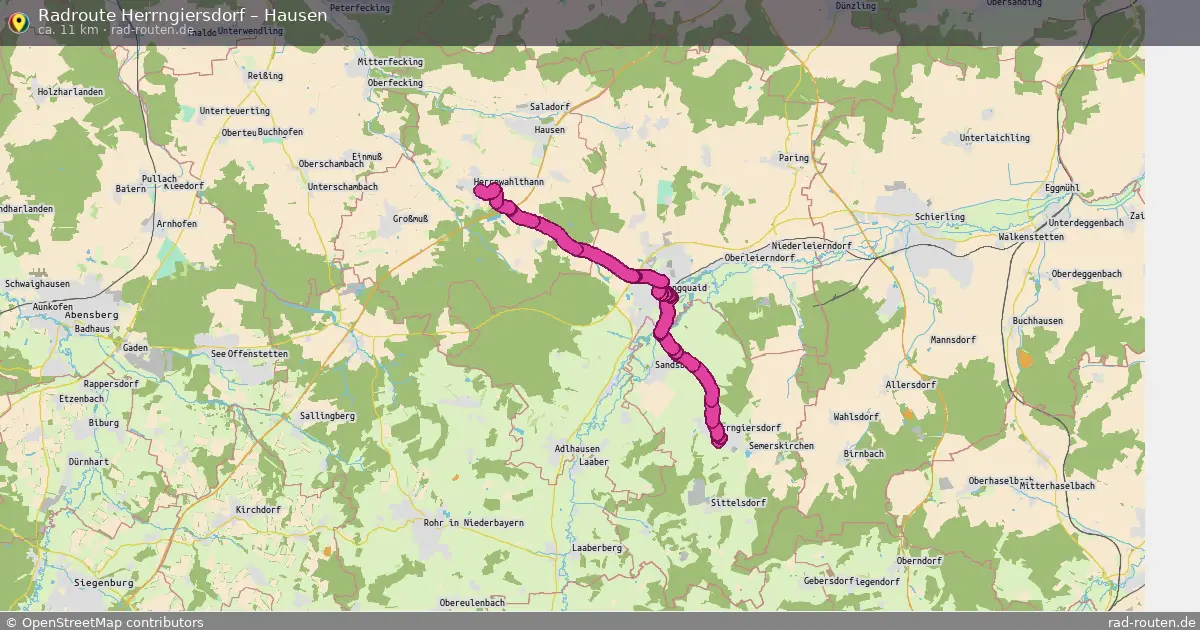Click the Badhaus map label
The image size is (1200, 630).
tap(92, 328)
